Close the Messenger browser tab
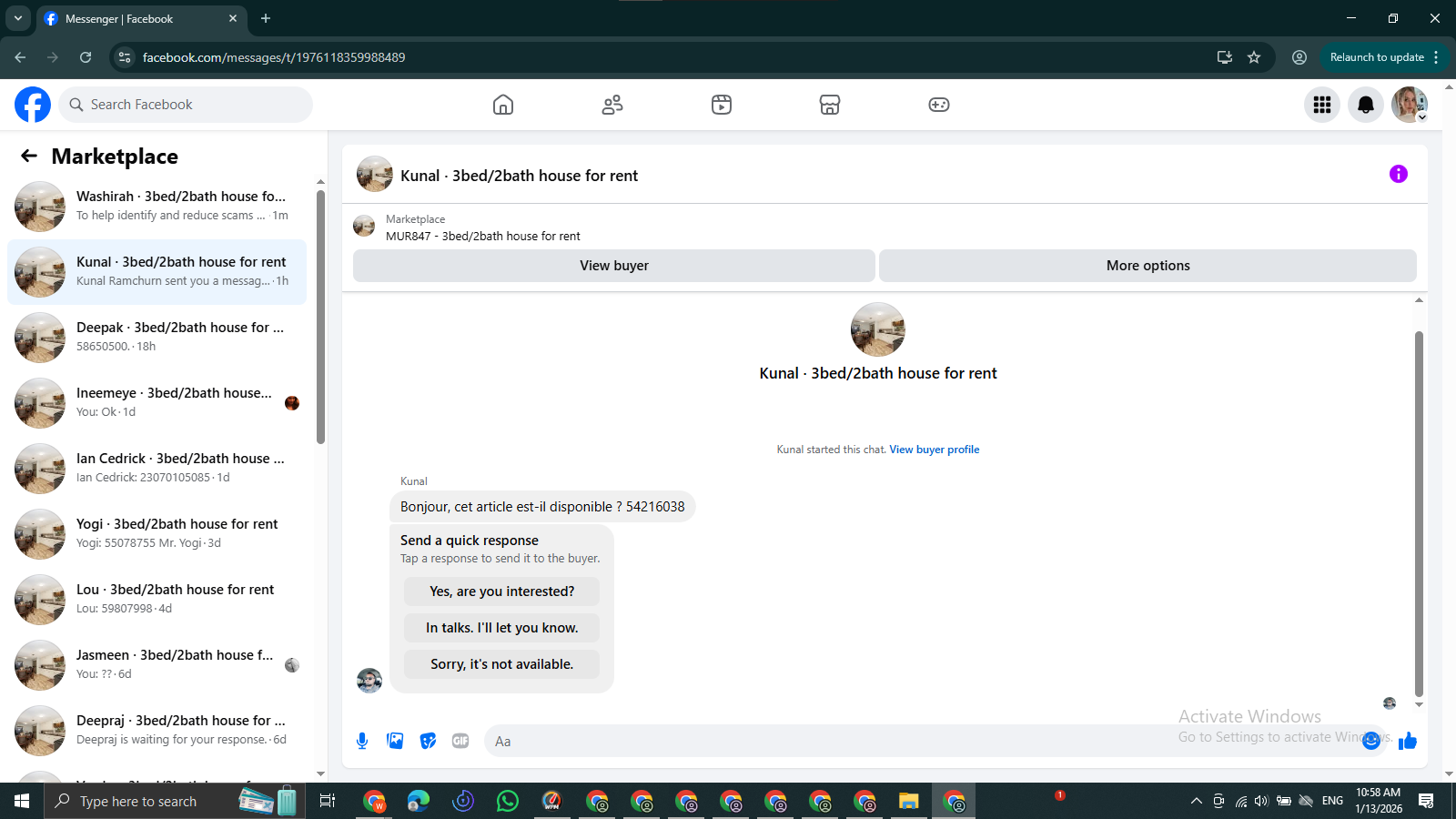This screenshot has width=1456, height=819. [x=233, y=18]
